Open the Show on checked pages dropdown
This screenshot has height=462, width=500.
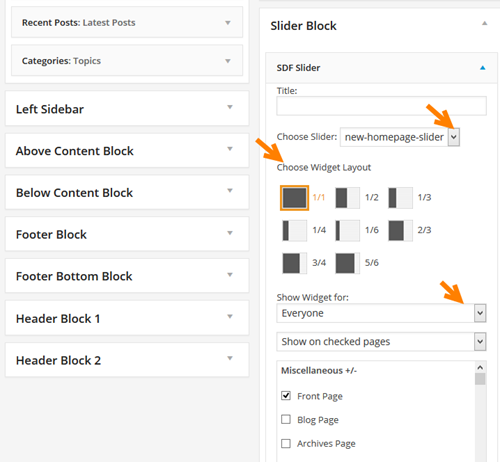pyautogui.click(x=381, y=342)
